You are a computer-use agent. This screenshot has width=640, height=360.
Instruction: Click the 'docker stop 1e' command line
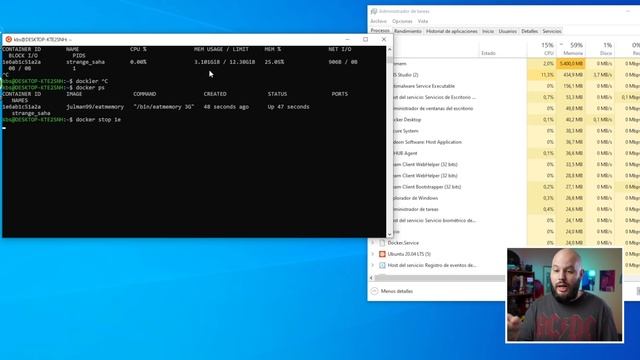(x=98, y=120)
